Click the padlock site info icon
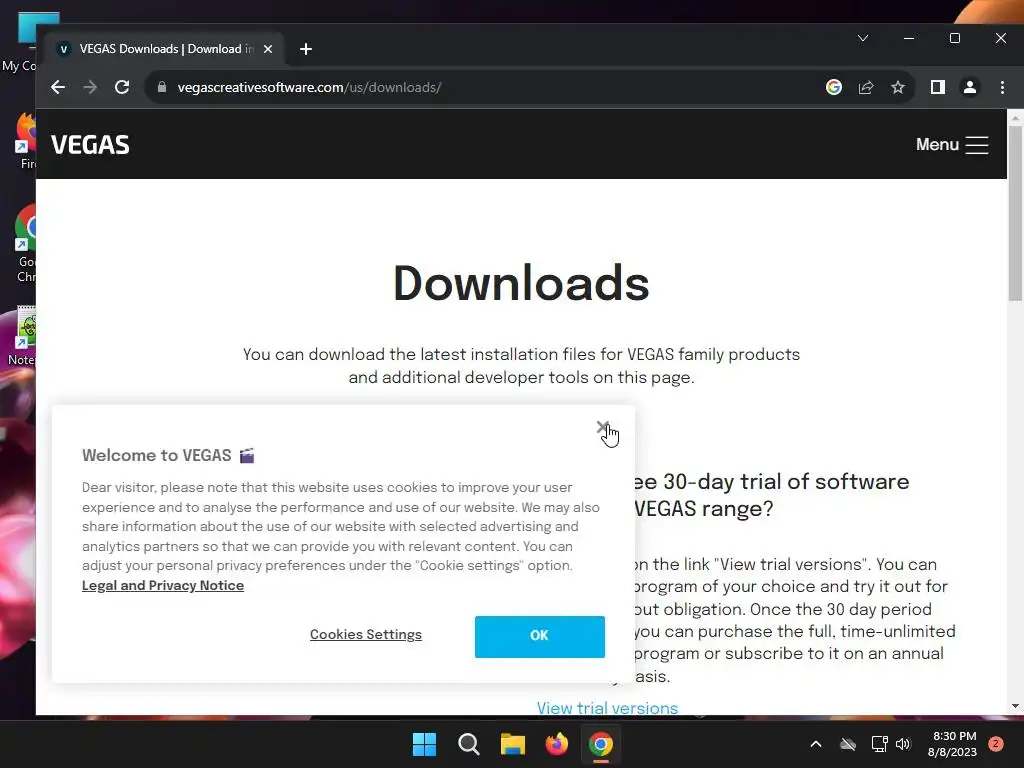This screenshot has height=768, width=1024. pos(162,87)
